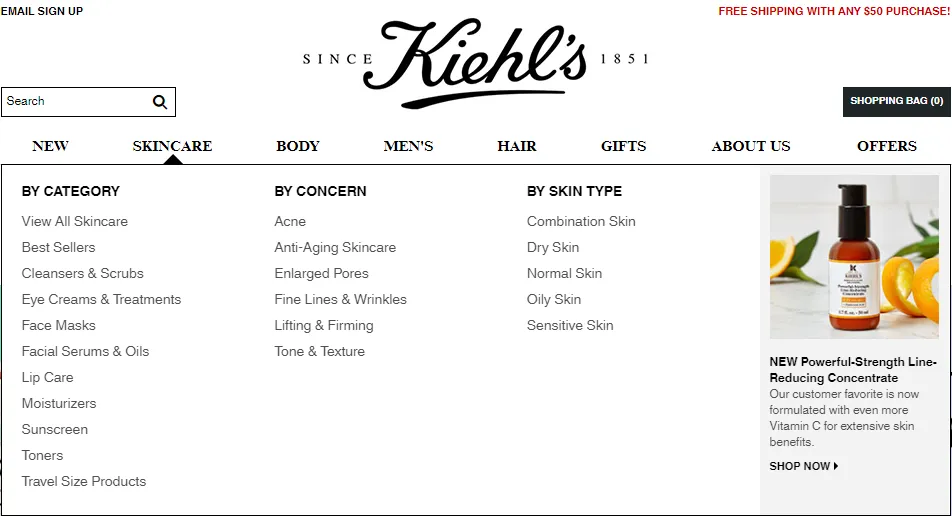Open Anti-Aging Skincare concern
This screenshot has height=516, width=952.
(x=335, y=248)
